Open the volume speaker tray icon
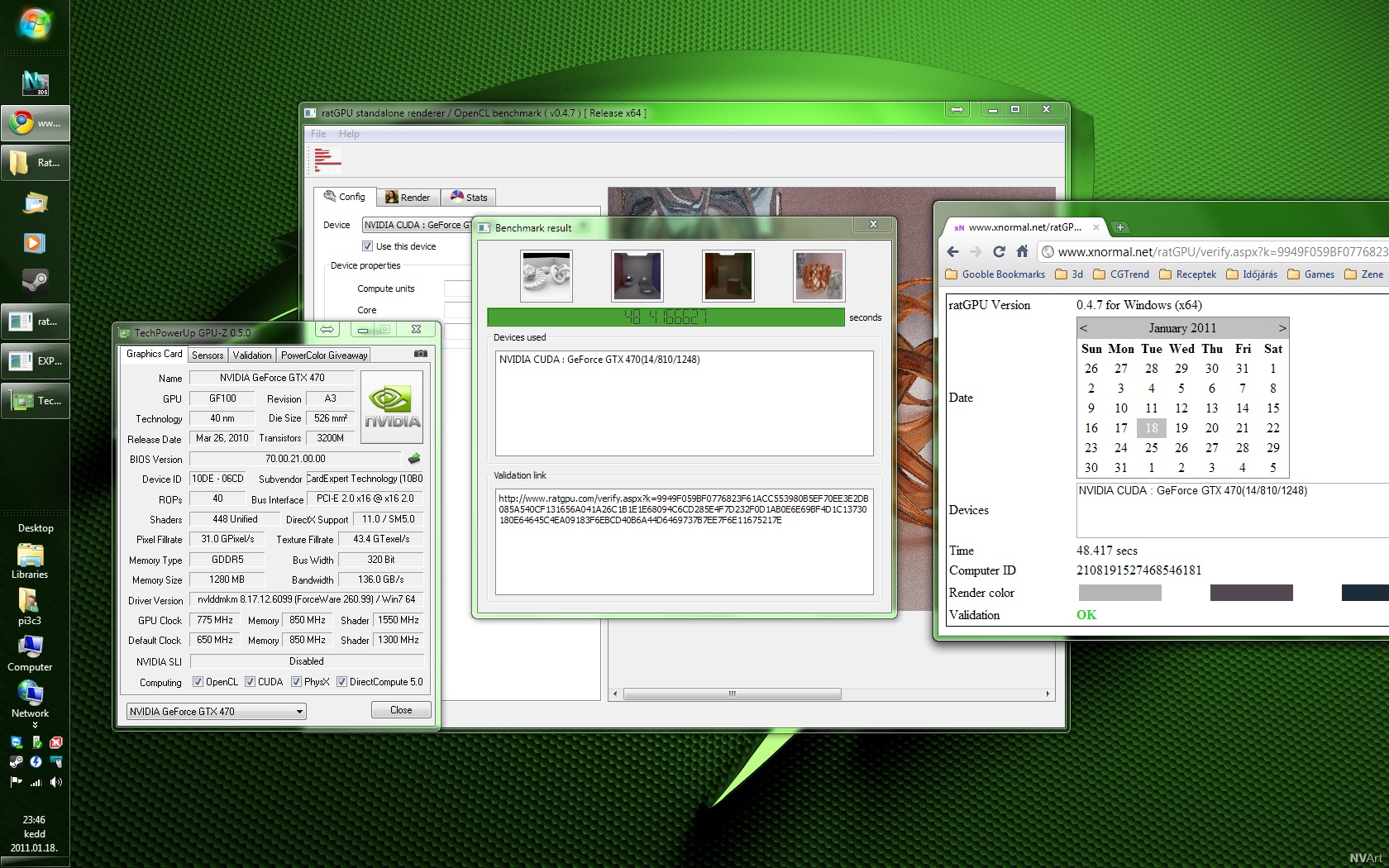The width and height of the screenshot is (1389, 868). click(55, 782)
